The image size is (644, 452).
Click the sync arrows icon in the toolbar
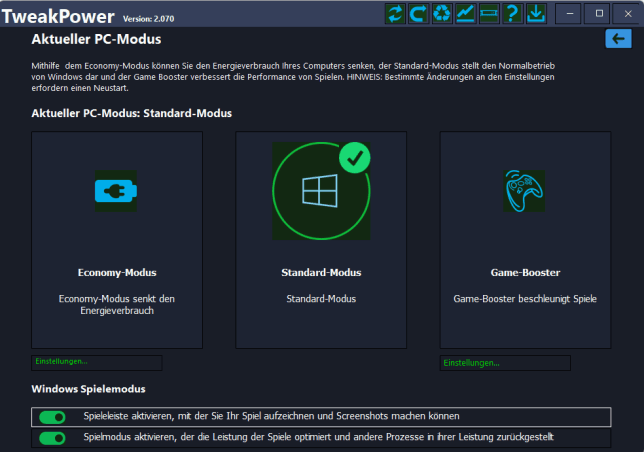(395, 13)
